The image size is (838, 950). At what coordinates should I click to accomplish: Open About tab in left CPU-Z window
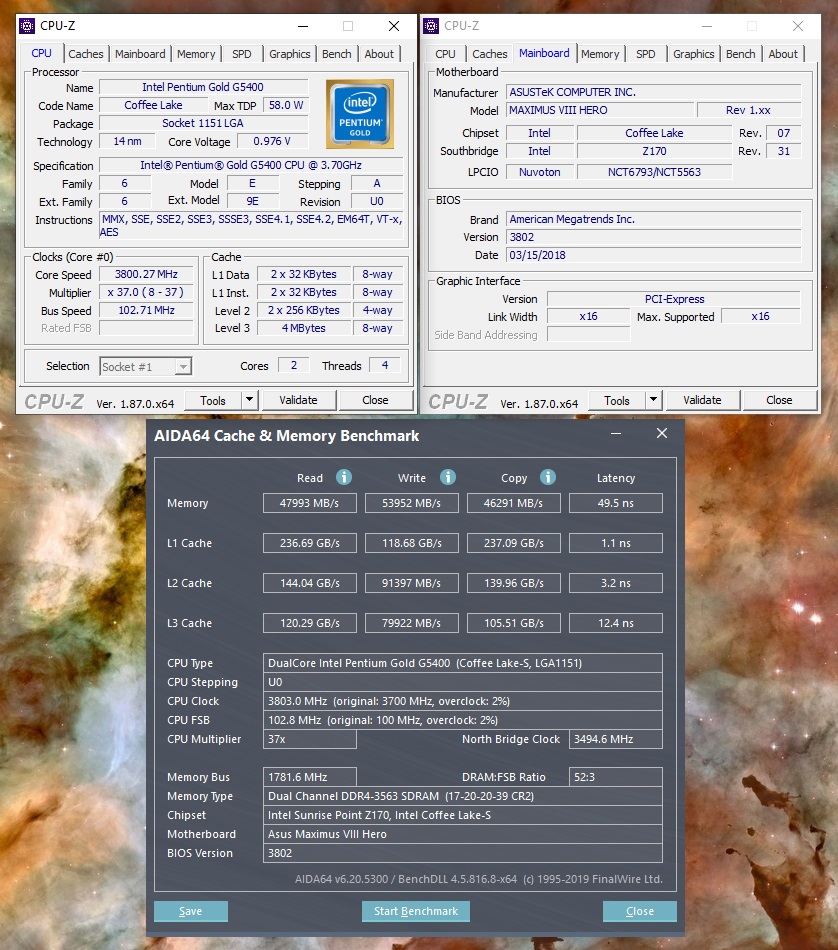379,54
